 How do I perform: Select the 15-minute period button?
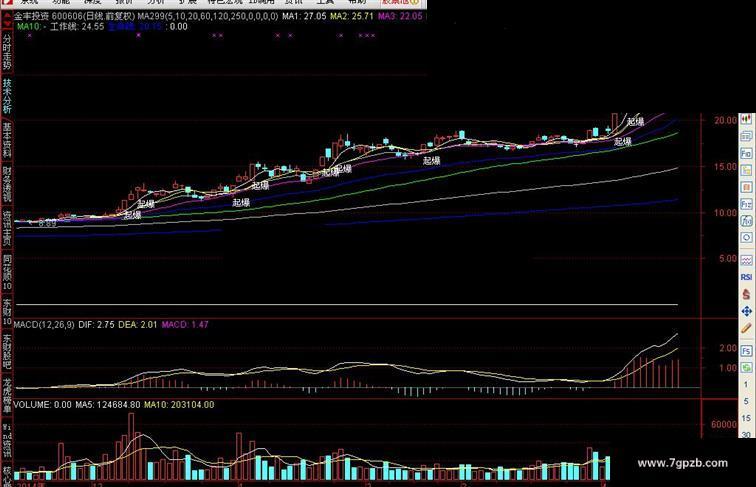[x=746, y=418]
